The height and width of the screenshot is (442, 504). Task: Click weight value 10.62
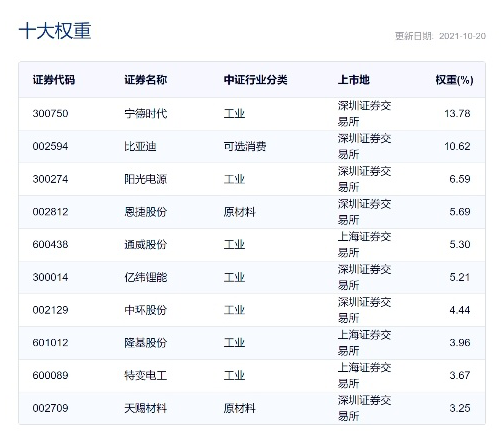point(457,146)
